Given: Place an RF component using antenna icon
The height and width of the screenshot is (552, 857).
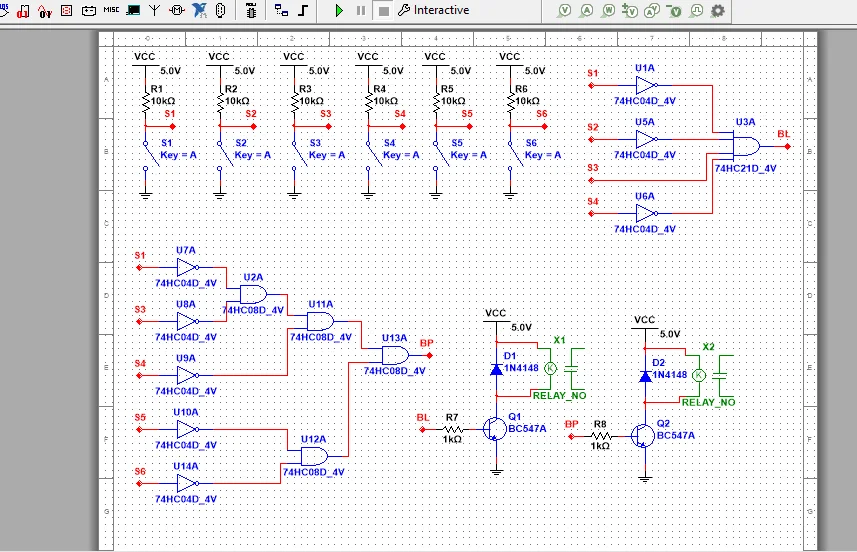Looking at the screenshot, I should click(x=154, y=10).
